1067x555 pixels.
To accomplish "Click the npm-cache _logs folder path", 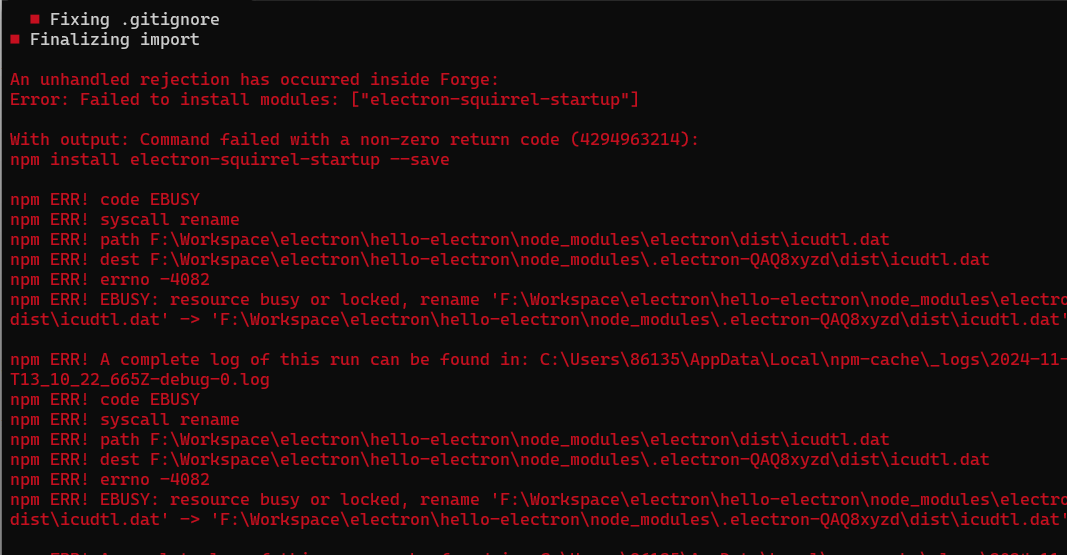I will point(803,359).
